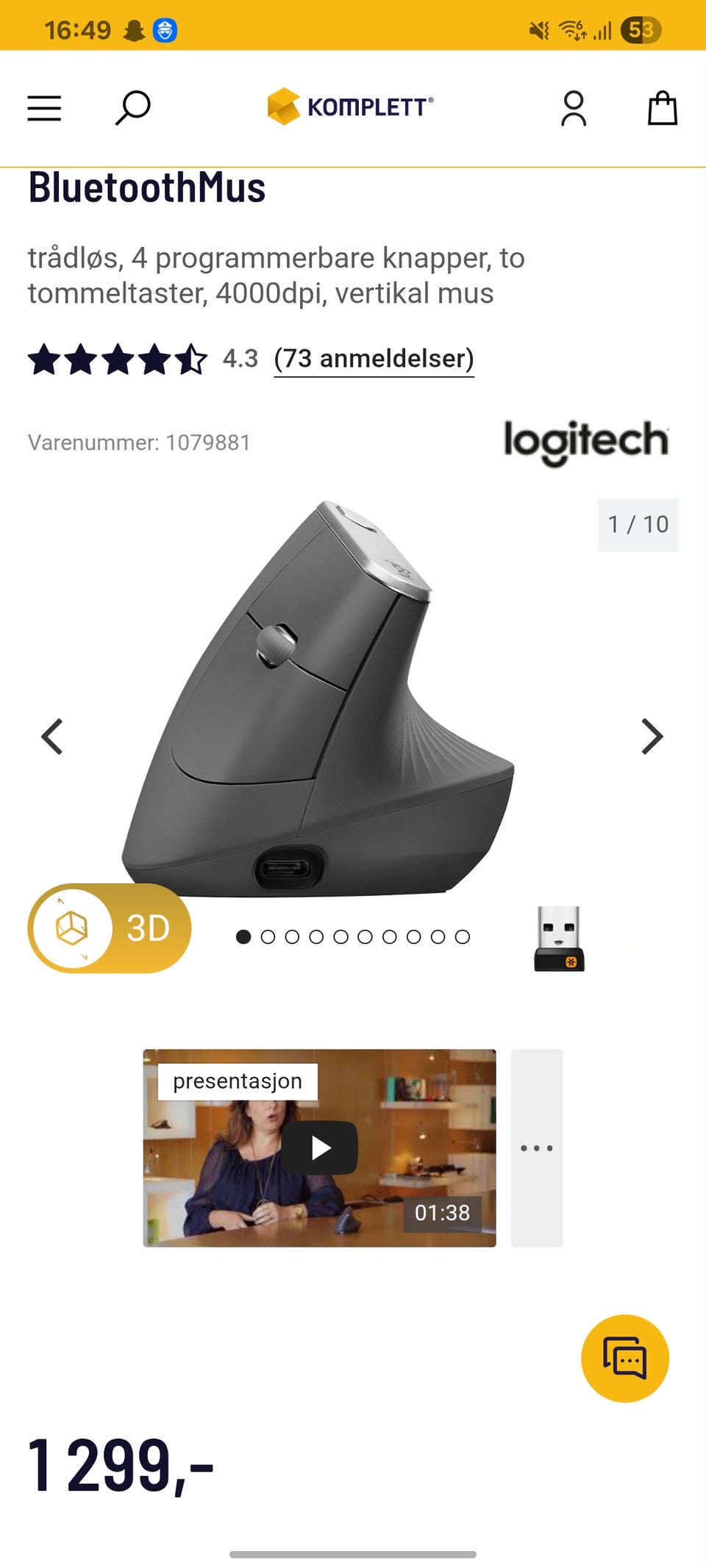Tap the USB receiver thumbnail image
Viewport: 706px width, 1568px height.
tap(559, 939)
